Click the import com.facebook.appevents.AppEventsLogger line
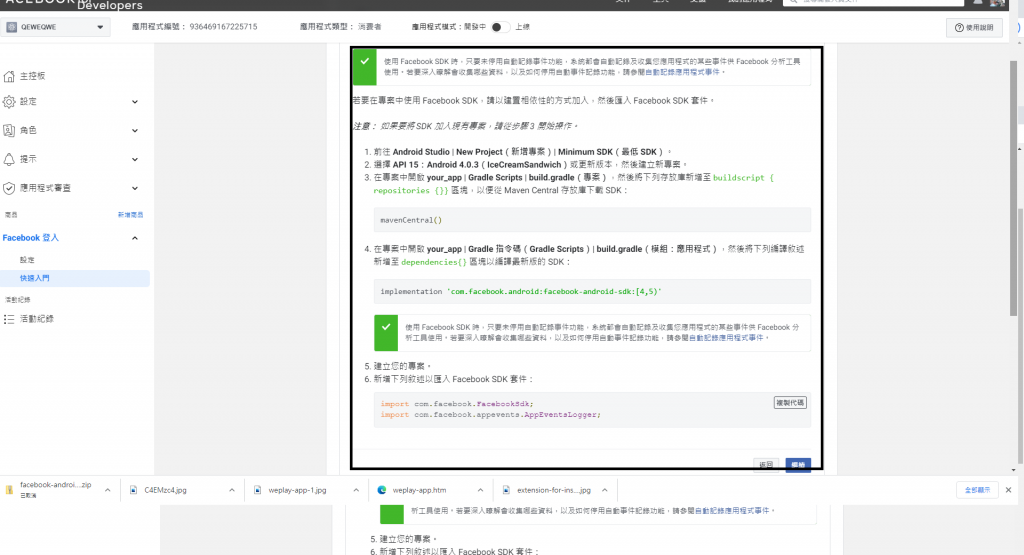 (x=490, y=415)
